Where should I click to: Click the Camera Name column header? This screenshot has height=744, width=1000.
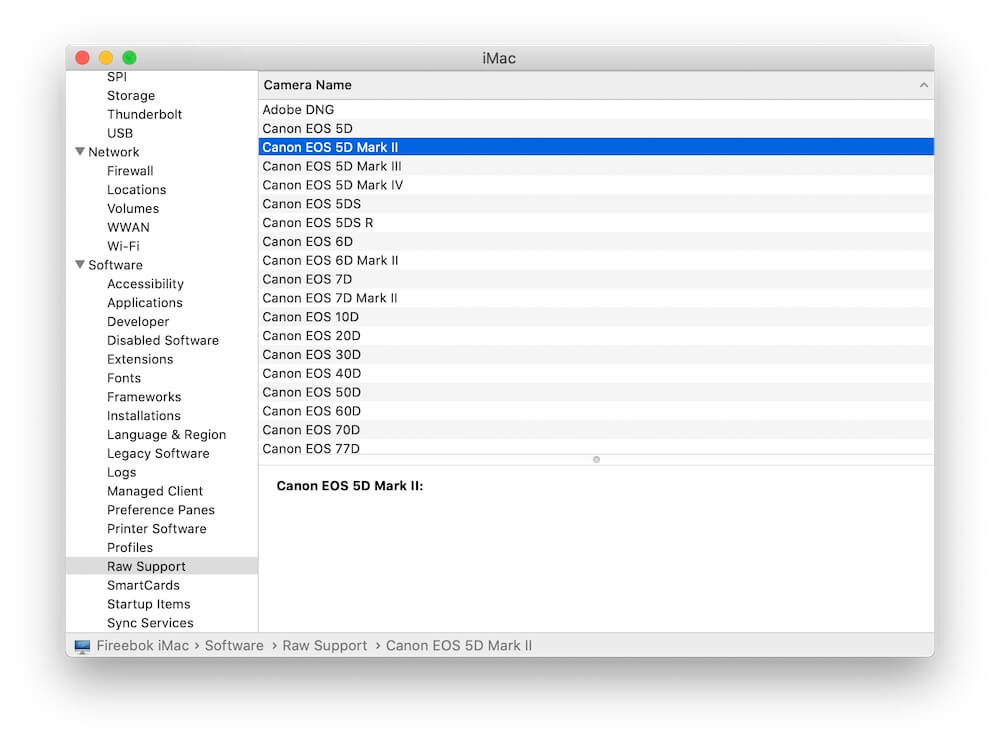click(596, 85)
